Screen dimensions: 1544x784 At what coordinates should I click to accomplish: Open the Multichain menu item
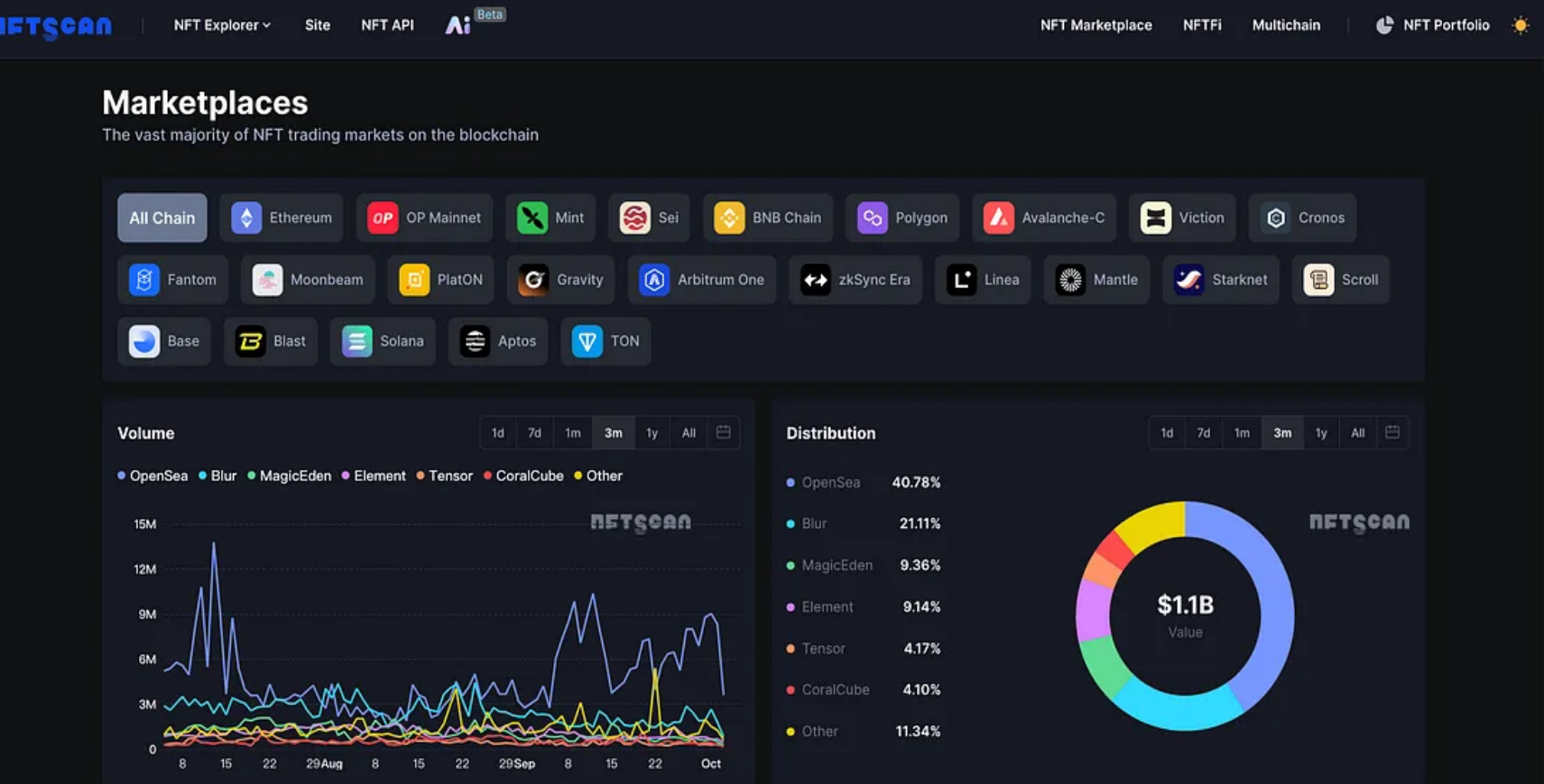[x=1286, y=25]
